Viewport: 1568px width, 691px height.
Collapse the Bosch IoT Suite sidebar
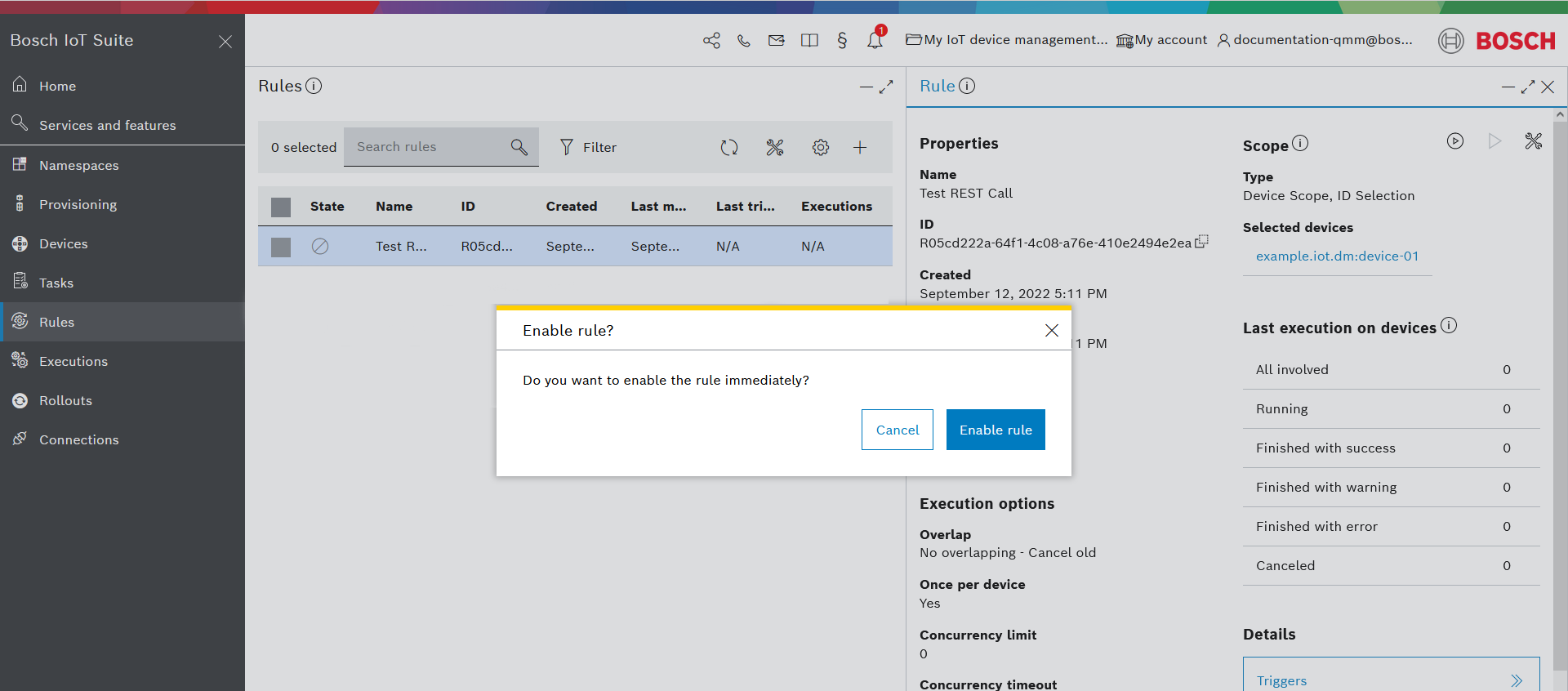tap(225, 41)
